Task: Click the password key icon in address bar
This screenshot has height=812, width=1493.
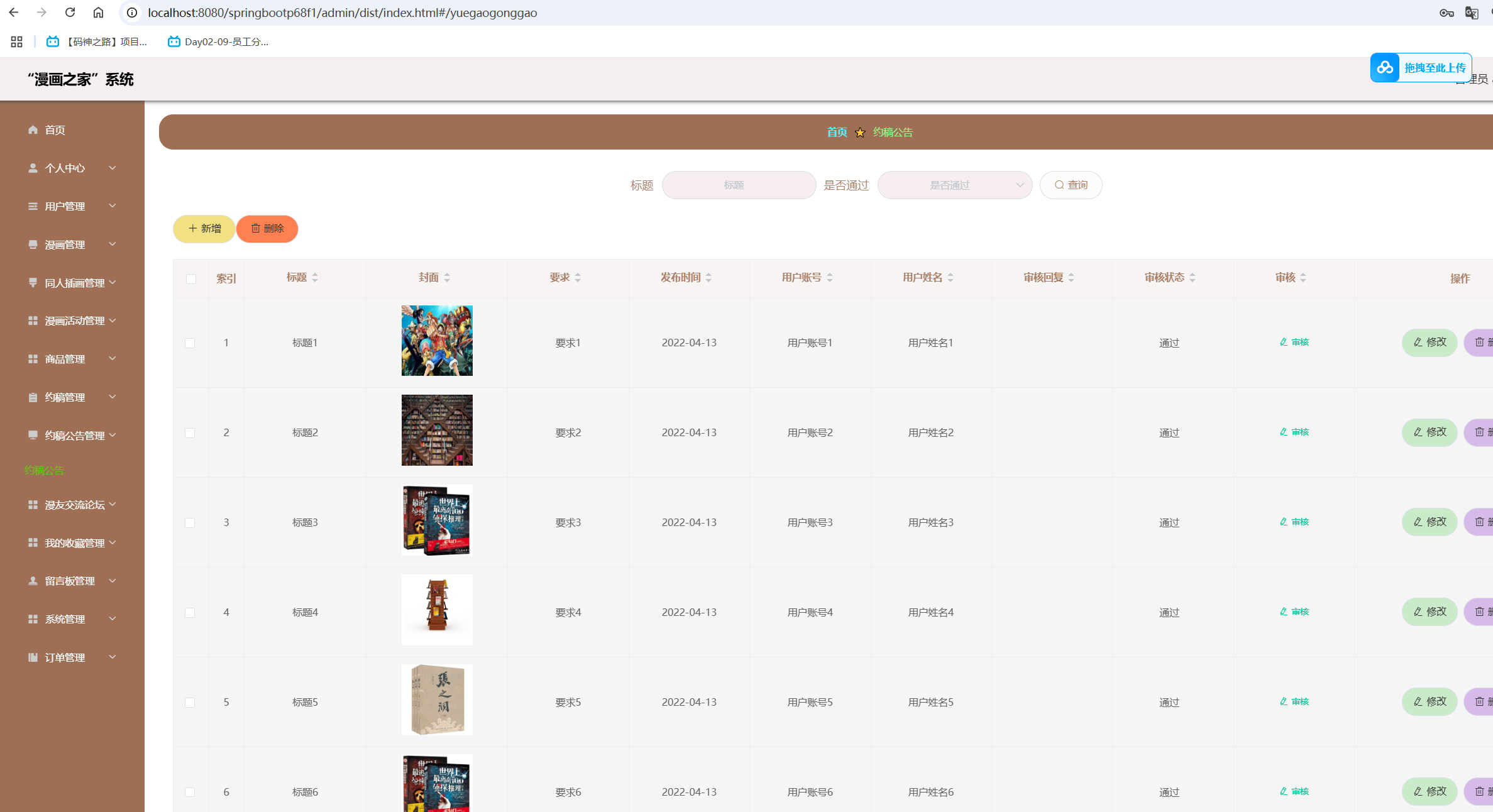Action: [x=1446, y=13]
